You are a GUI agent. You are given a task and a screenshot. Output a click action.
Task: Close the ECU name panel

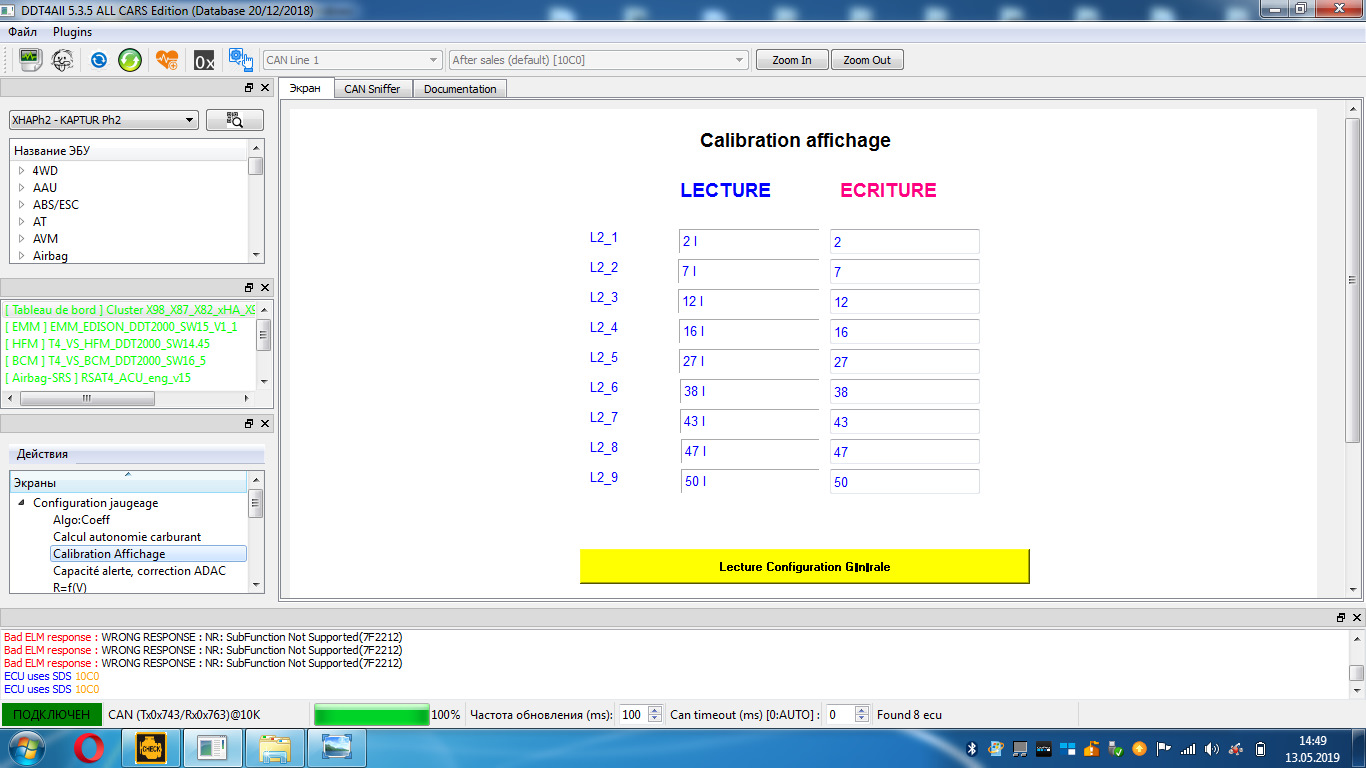265,88
